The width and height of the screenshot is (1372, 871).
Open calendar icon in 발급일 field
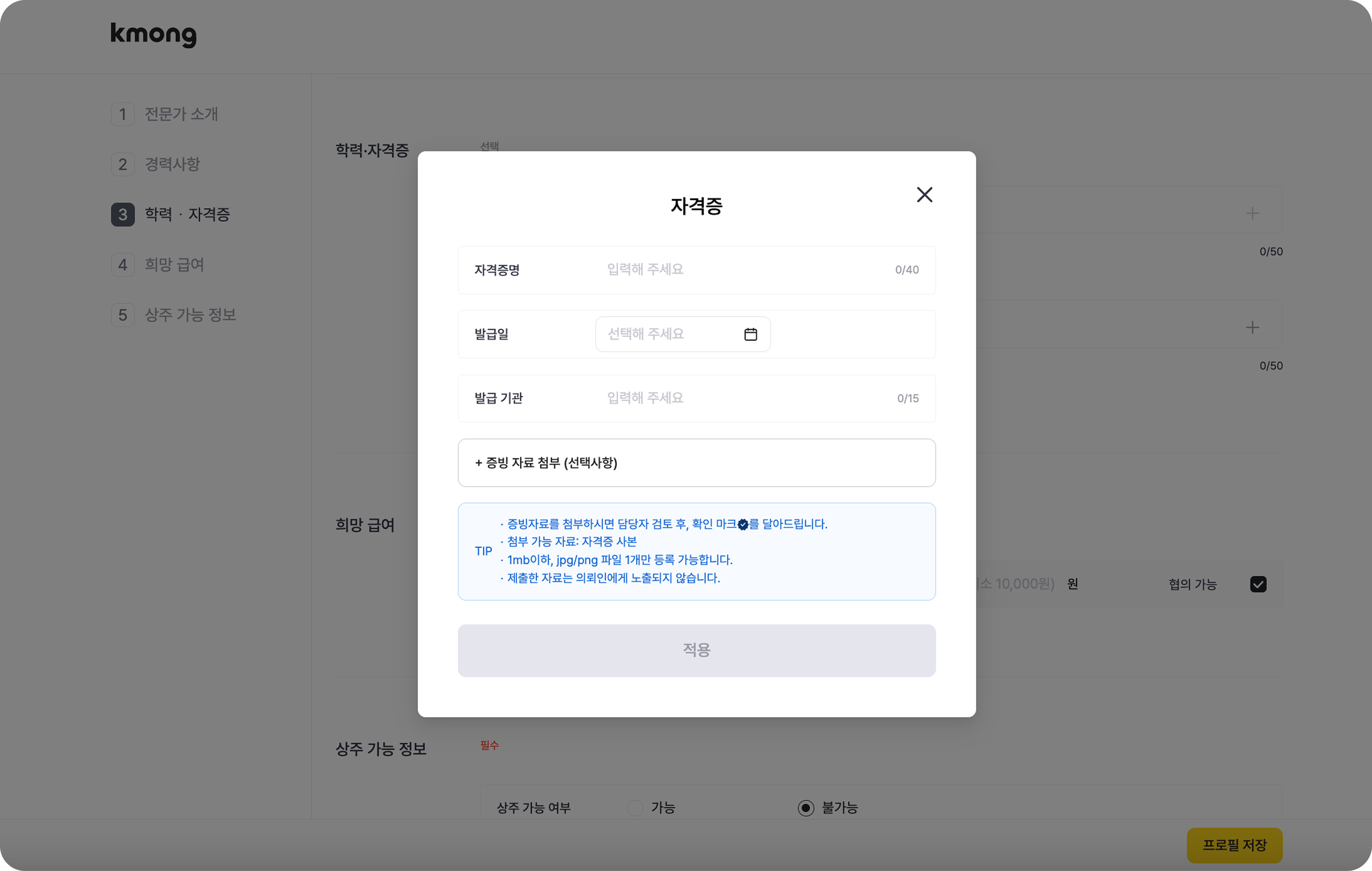(x=750, y=334)
